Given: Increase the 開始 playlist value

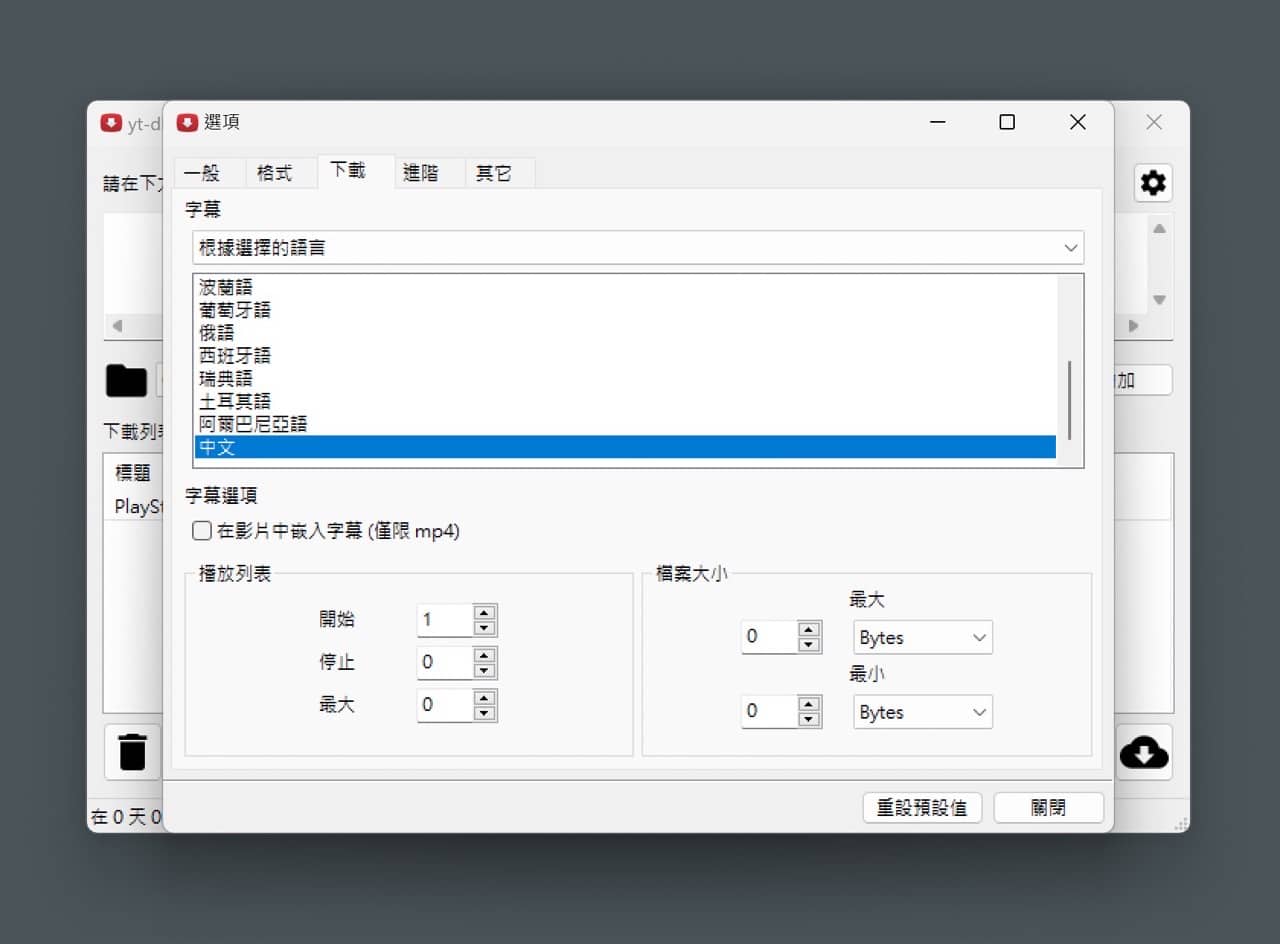Looking at the screenshot, I should (x=485, y=613).
